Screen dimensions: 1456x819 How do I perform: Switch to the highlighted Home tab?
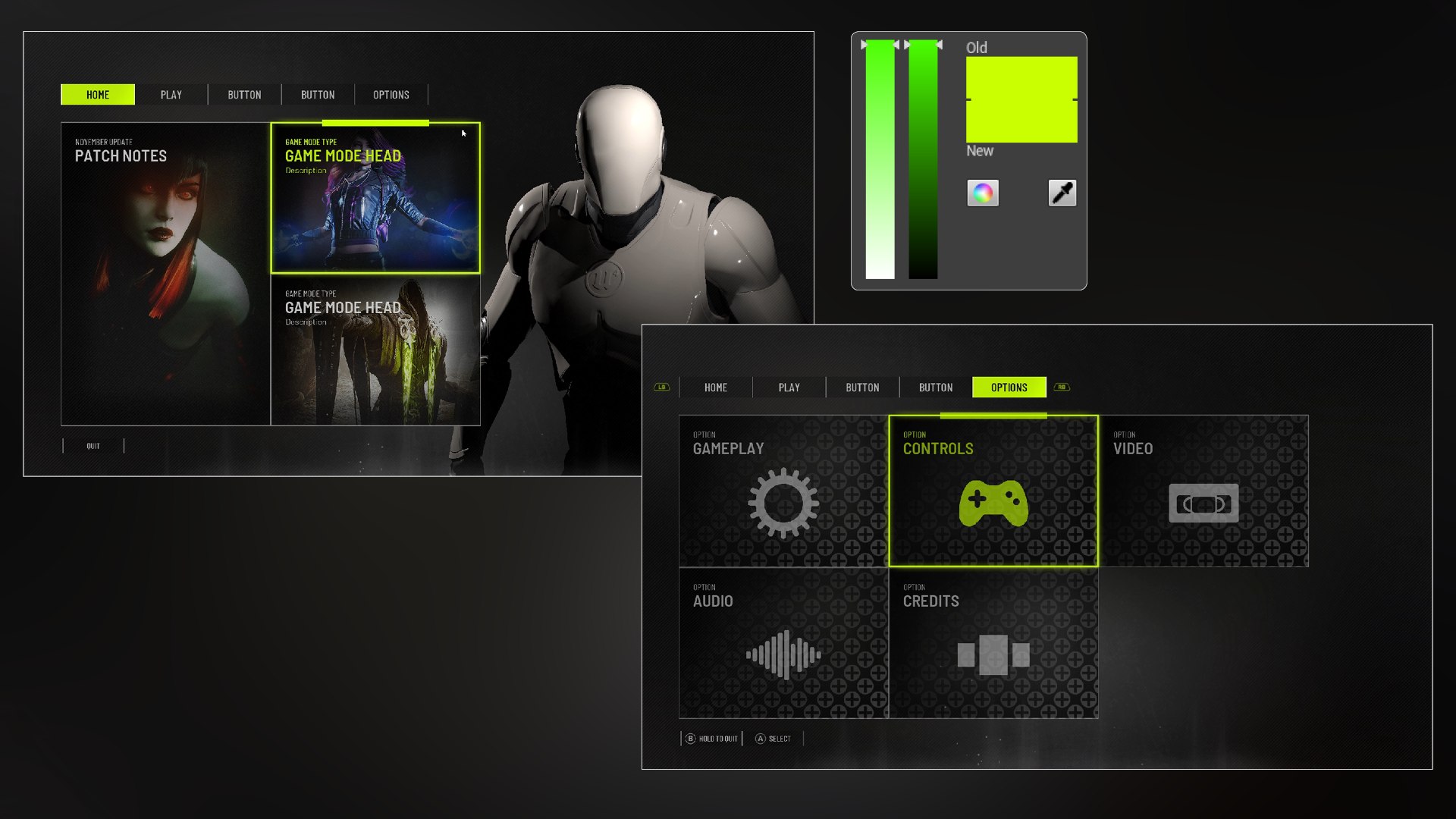point(98,95)
